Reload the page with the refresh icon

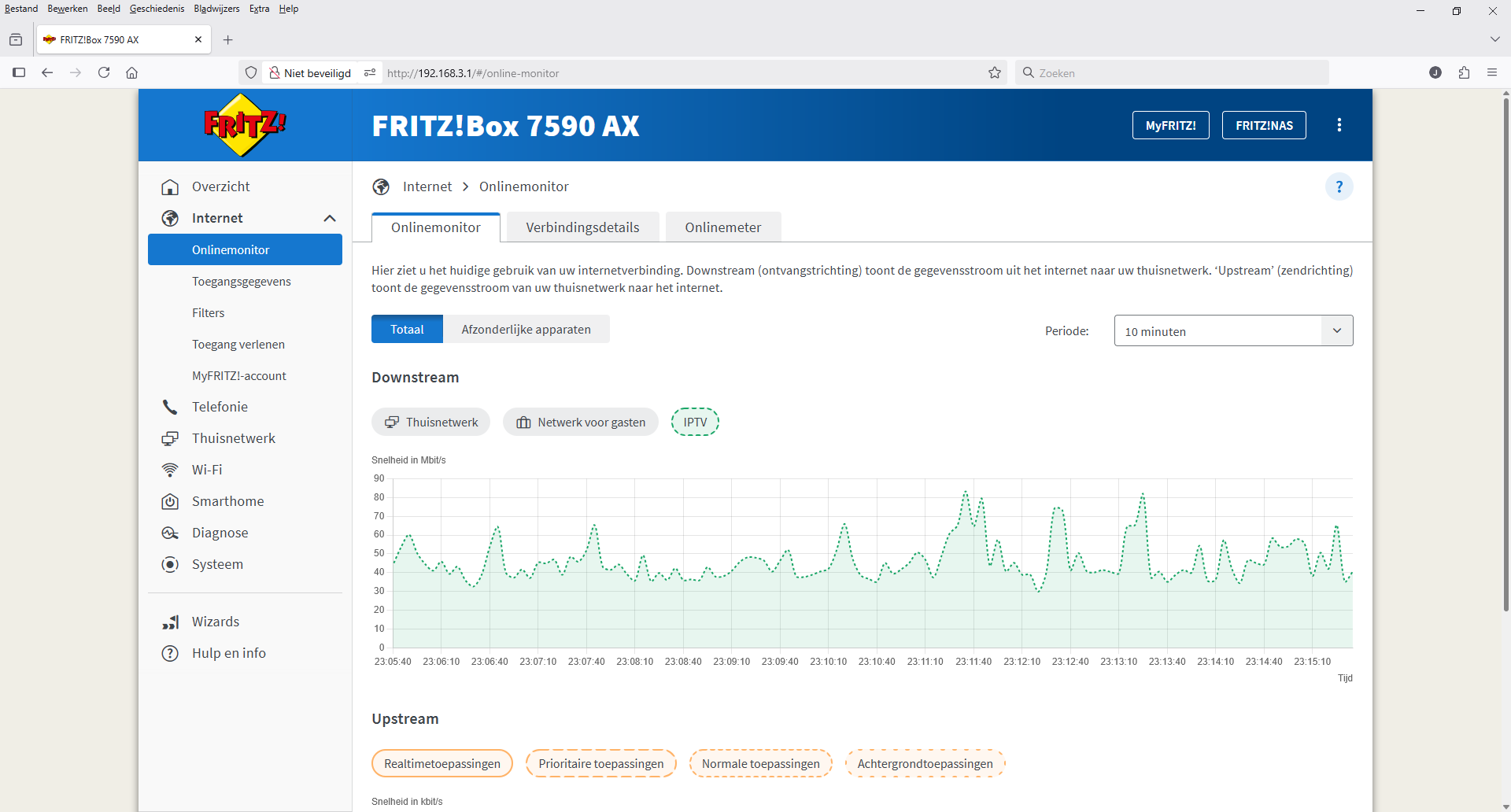coord(104,72)
